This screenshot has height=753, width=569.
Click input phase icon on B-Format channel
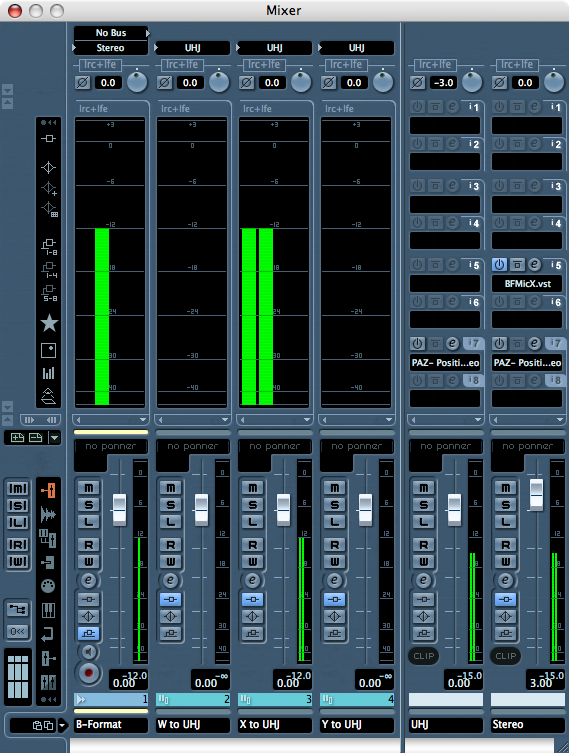click(x=83, y=83)
